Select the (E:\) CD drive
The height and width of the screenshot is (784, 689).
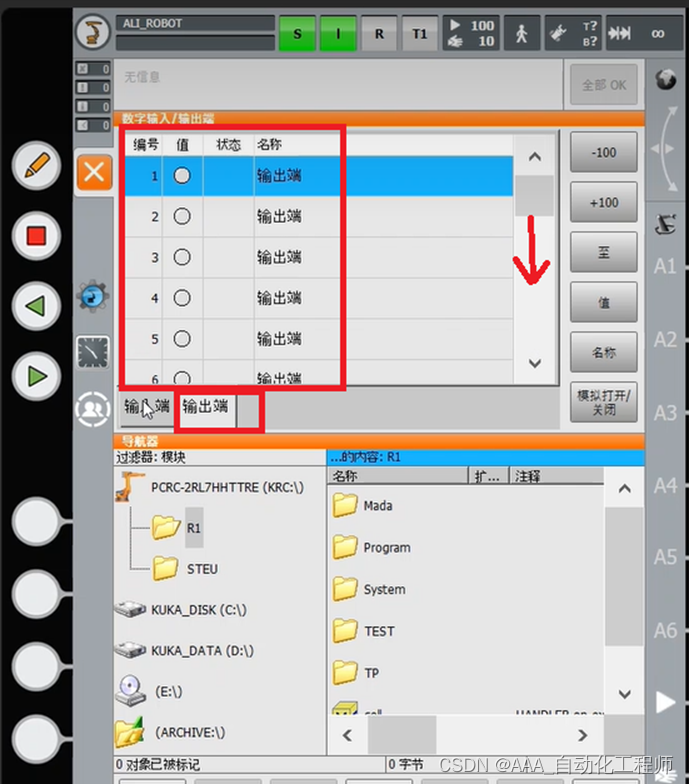coord(168,692)
